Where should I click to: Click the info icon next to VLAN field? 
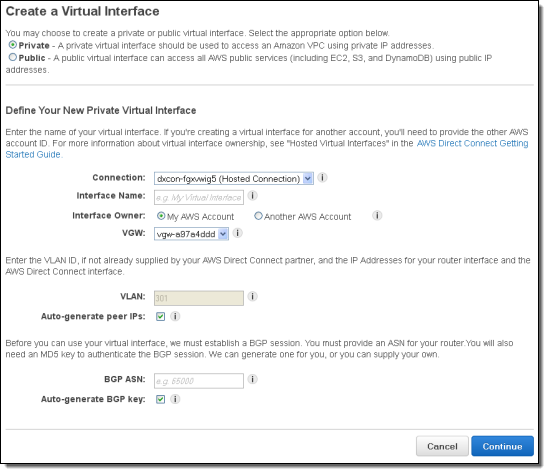click(252, 296)
